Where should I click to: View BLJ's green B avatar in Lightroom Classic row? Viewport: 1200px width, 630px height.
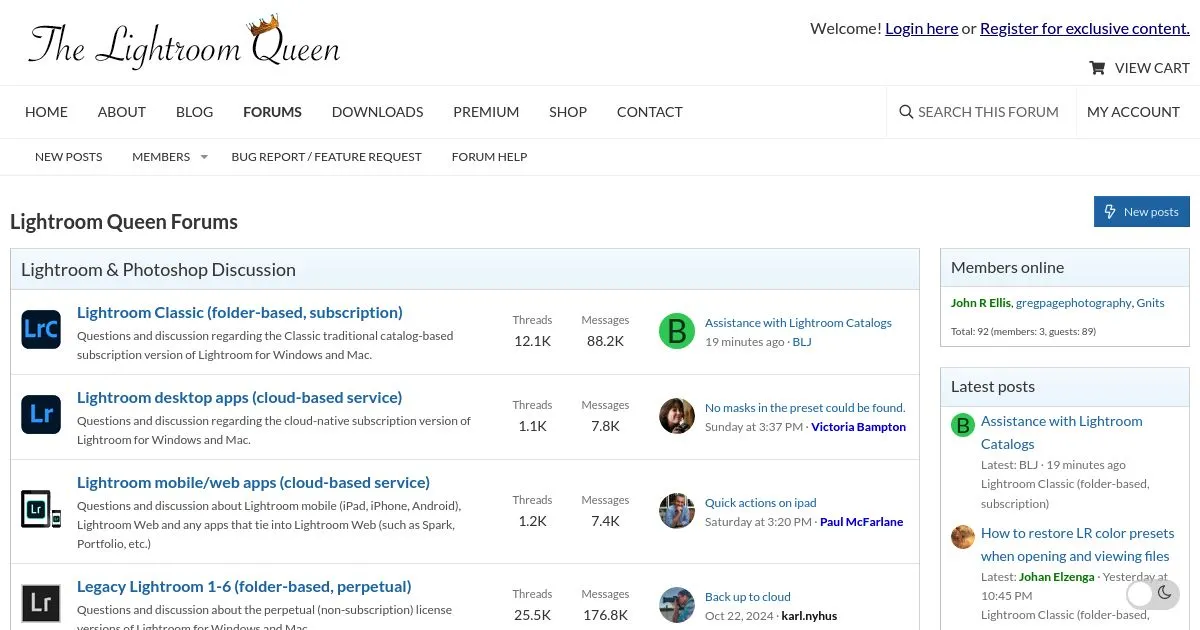677,331
